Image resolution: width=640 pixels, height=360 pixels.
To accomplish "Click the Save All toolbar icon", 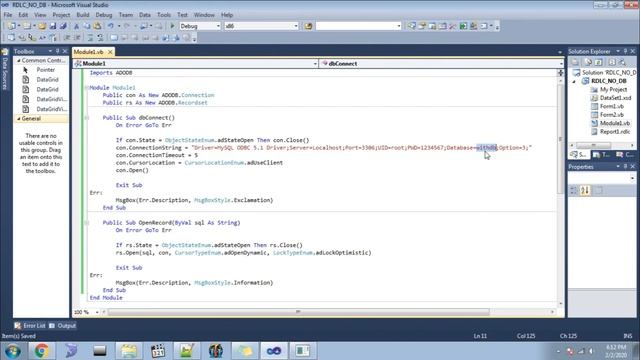I will [x=63, y=26].
